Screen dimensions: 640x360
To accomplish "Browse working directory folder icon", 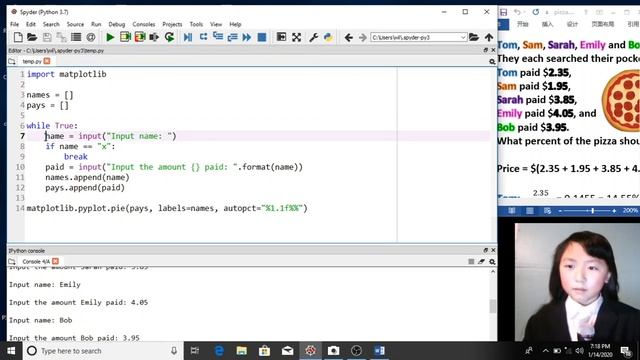I will tap(473, 38).
